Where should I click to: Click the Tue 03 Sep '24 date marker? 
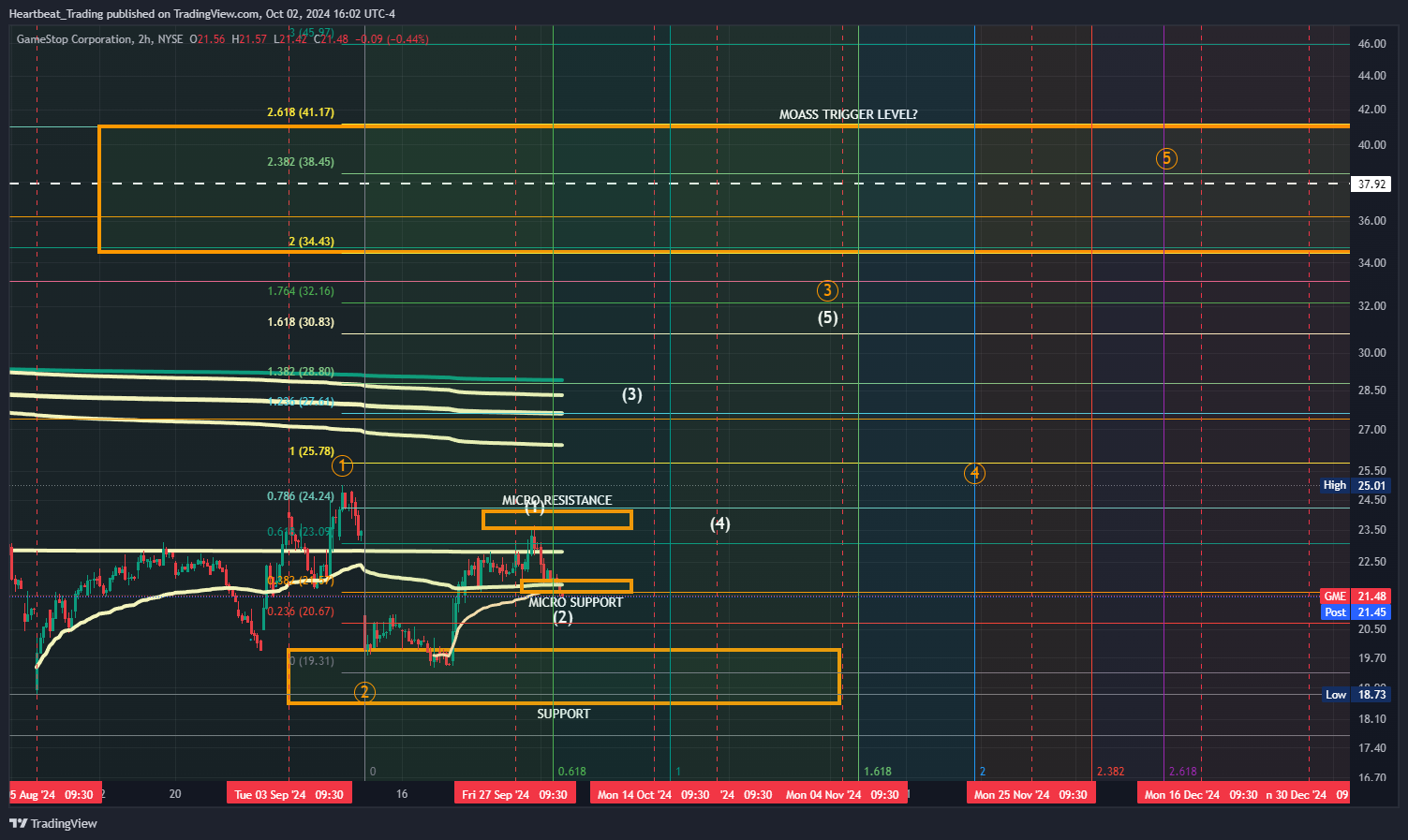click(289, 794)
